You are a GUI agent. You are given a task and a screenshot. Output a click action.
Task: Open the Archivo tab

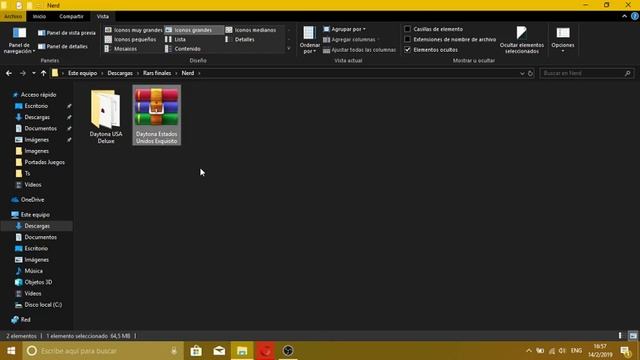click(13, 16)
